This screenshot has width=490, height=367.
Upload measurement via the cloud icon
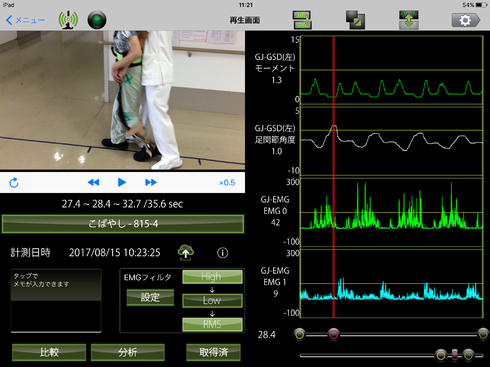(x=186, y=252)
